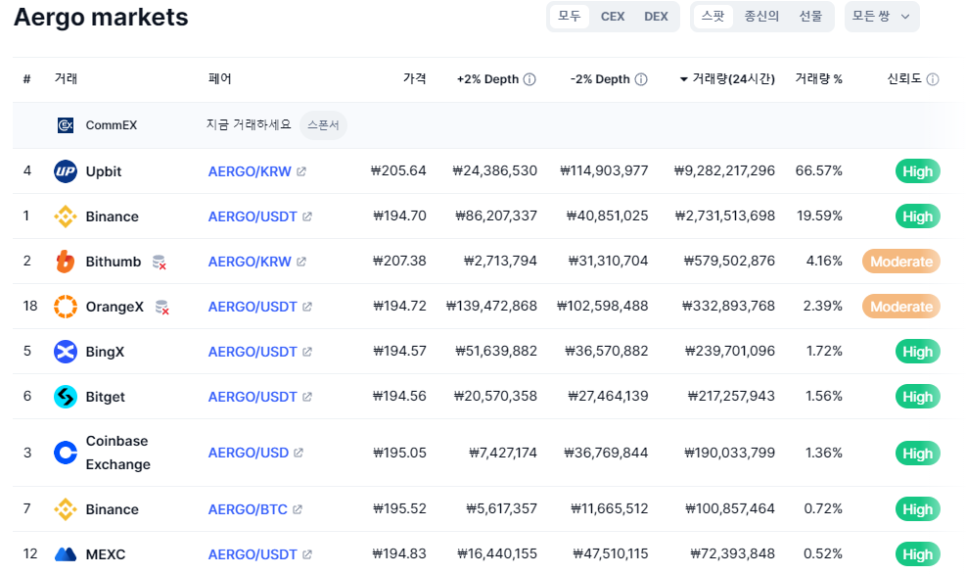Viewport: 966px width, 575px height.
Task: Open OrangeX AERGO/USDT pair link
Action: click(x=253, y=306)
